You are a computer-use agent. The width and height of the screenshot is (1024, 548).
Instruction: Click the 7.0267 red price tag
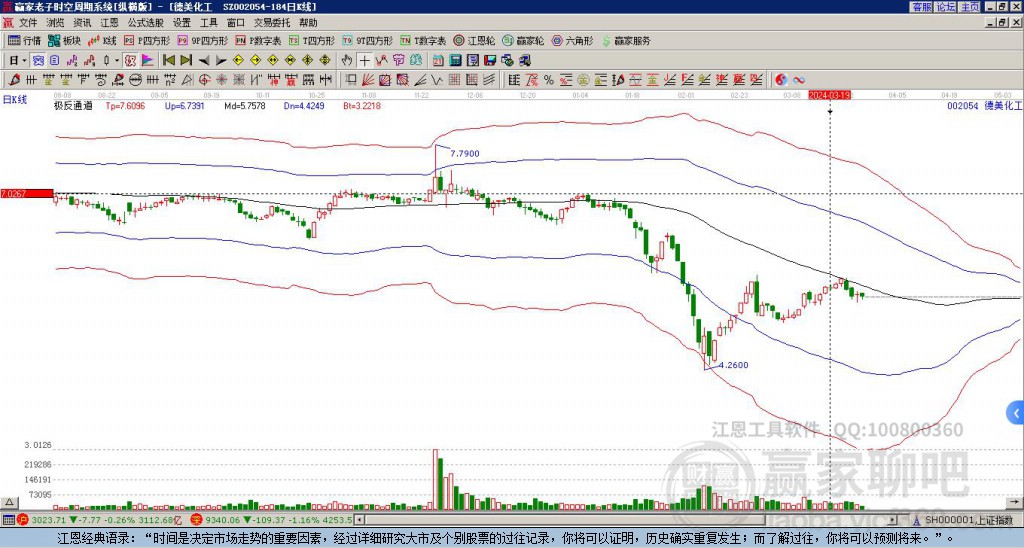pos(27,193)
